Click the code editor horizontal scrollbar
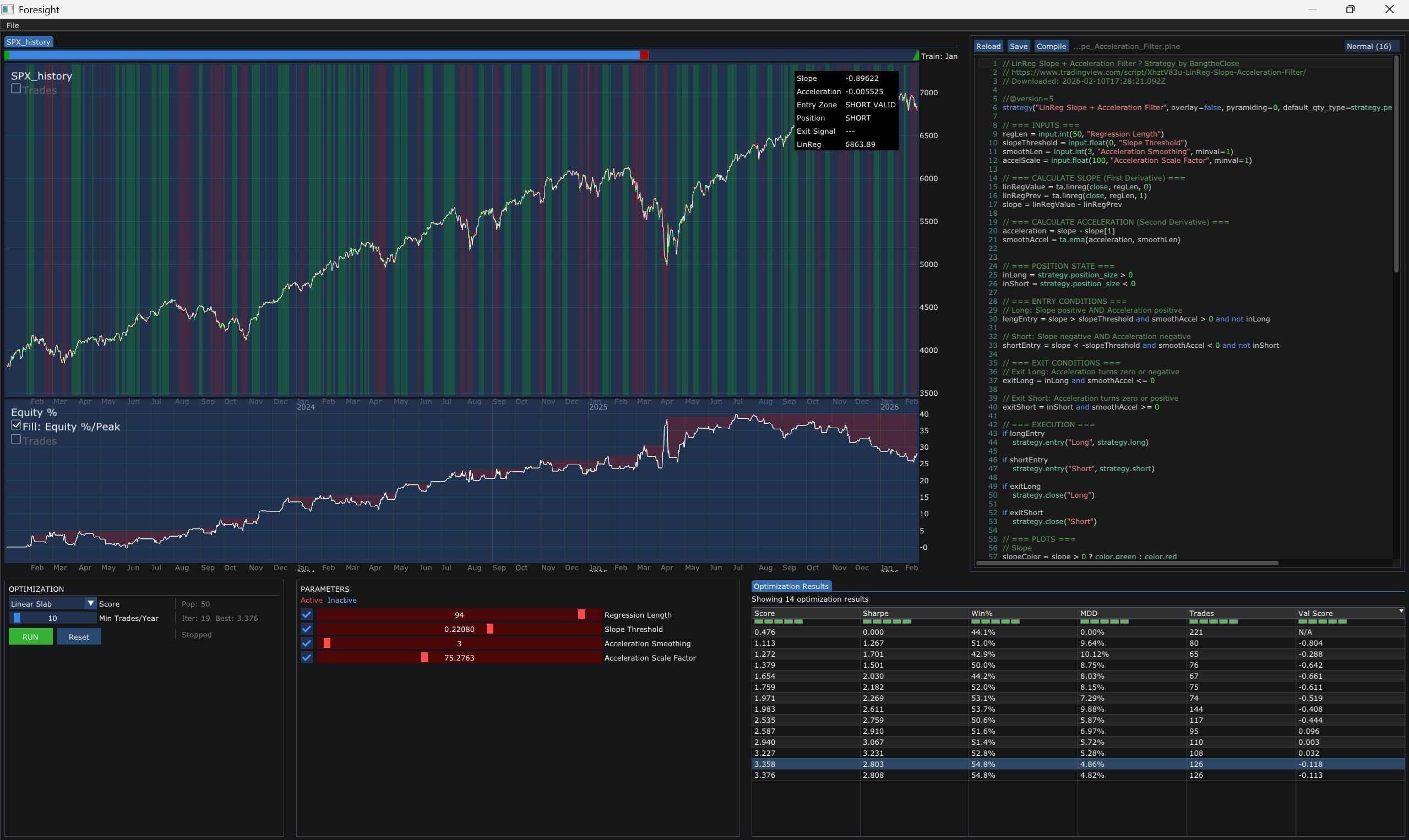The height and width of the screenshot is (840, 1409). click(1127, 563)
